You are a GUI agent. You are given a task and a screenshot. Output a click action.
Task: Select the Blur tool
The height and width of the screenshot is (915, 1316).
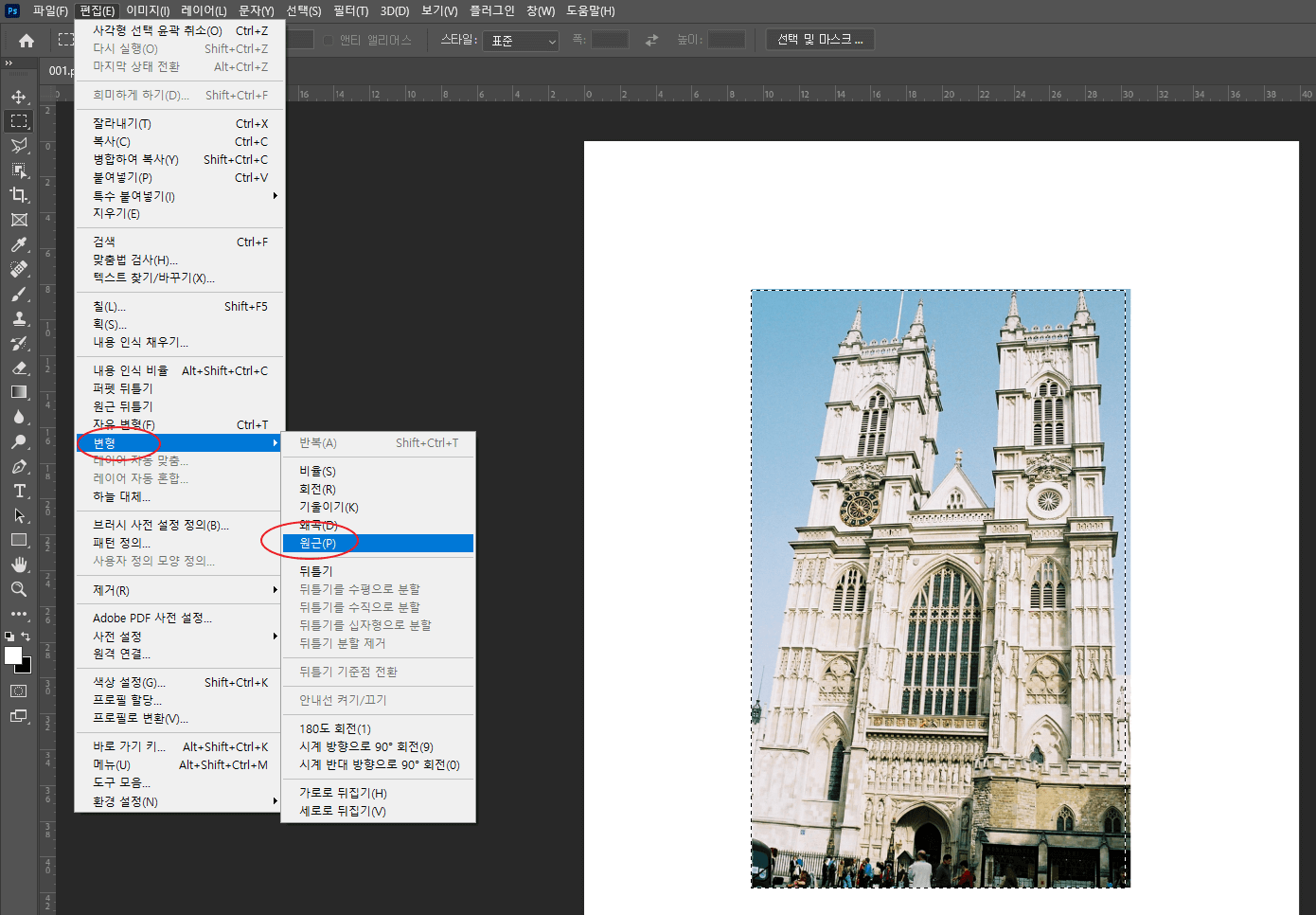coord(19,417)
